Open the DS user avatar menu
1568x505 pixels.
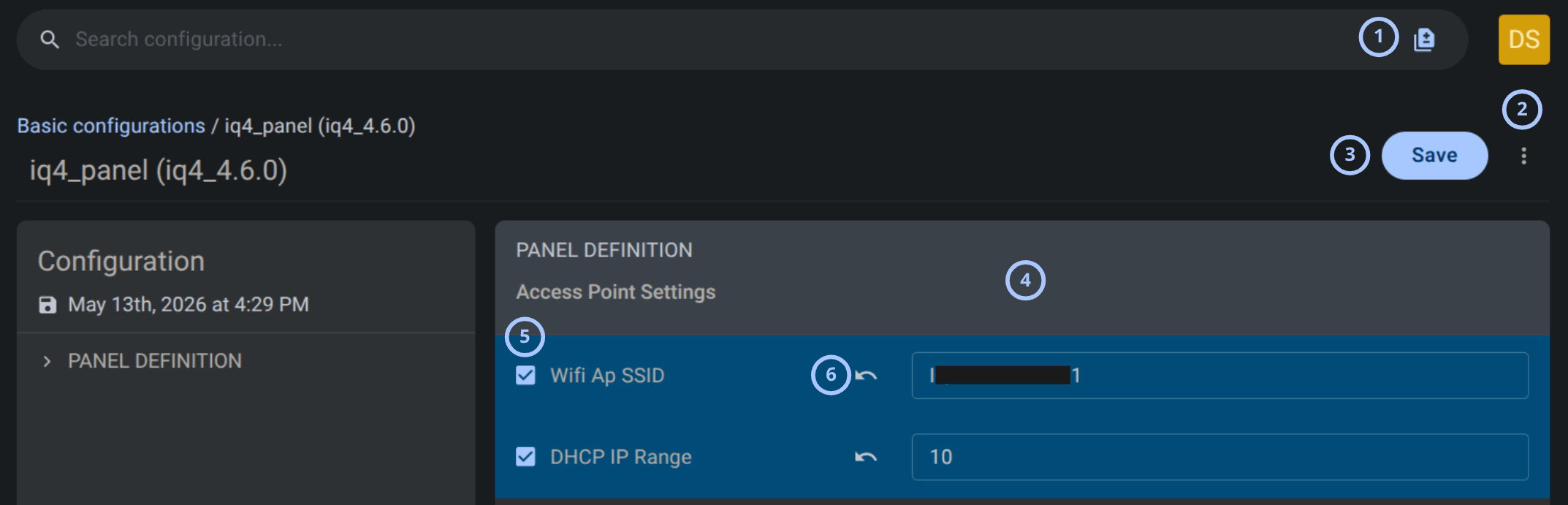[1523, 39]
